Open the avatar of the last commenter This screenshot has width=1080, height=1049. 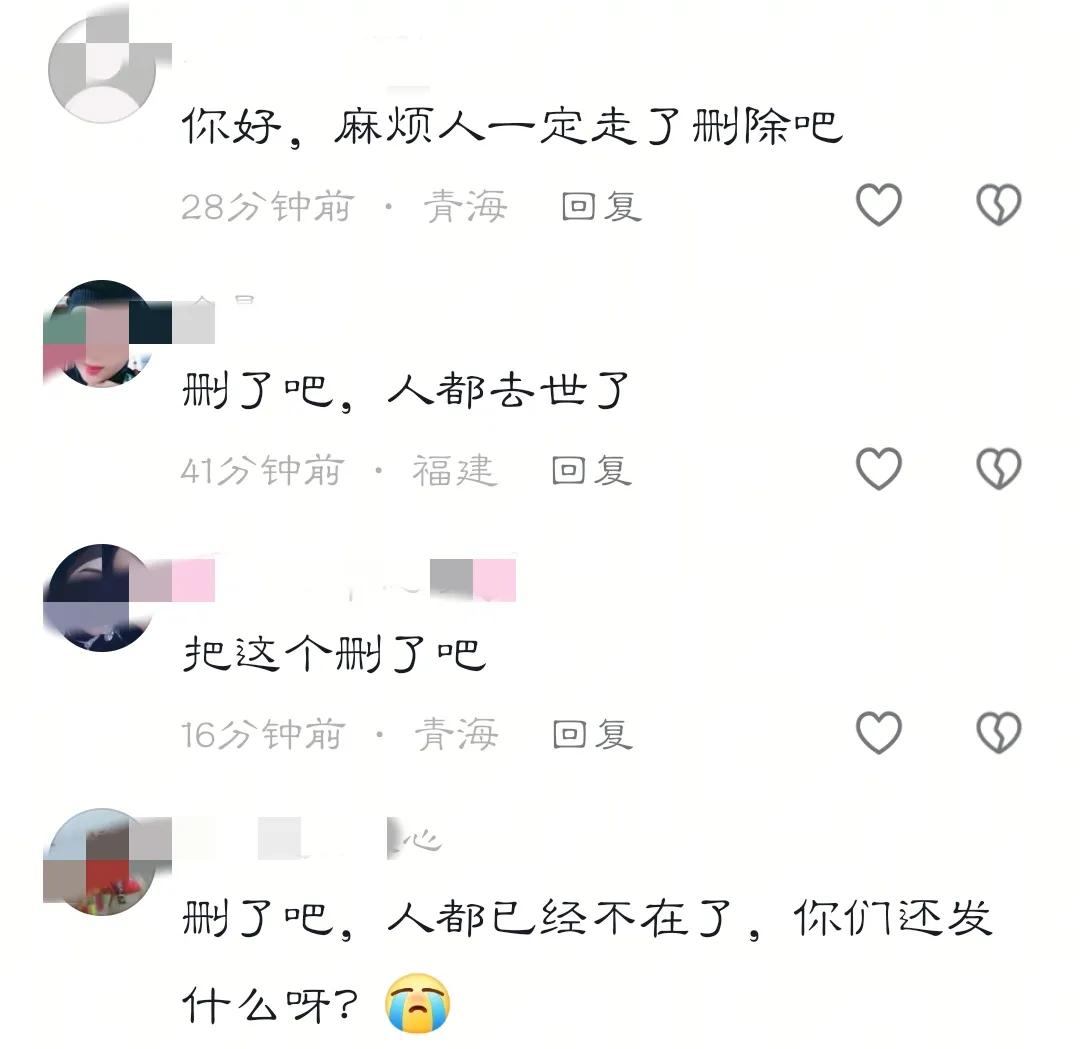coord(102,862)
